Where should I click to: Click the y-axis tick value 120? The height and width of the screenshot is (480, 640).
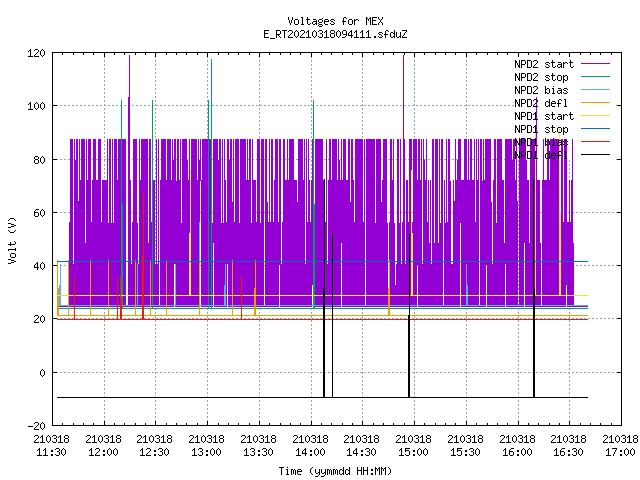pyautogui.click(x=36, y=53)
